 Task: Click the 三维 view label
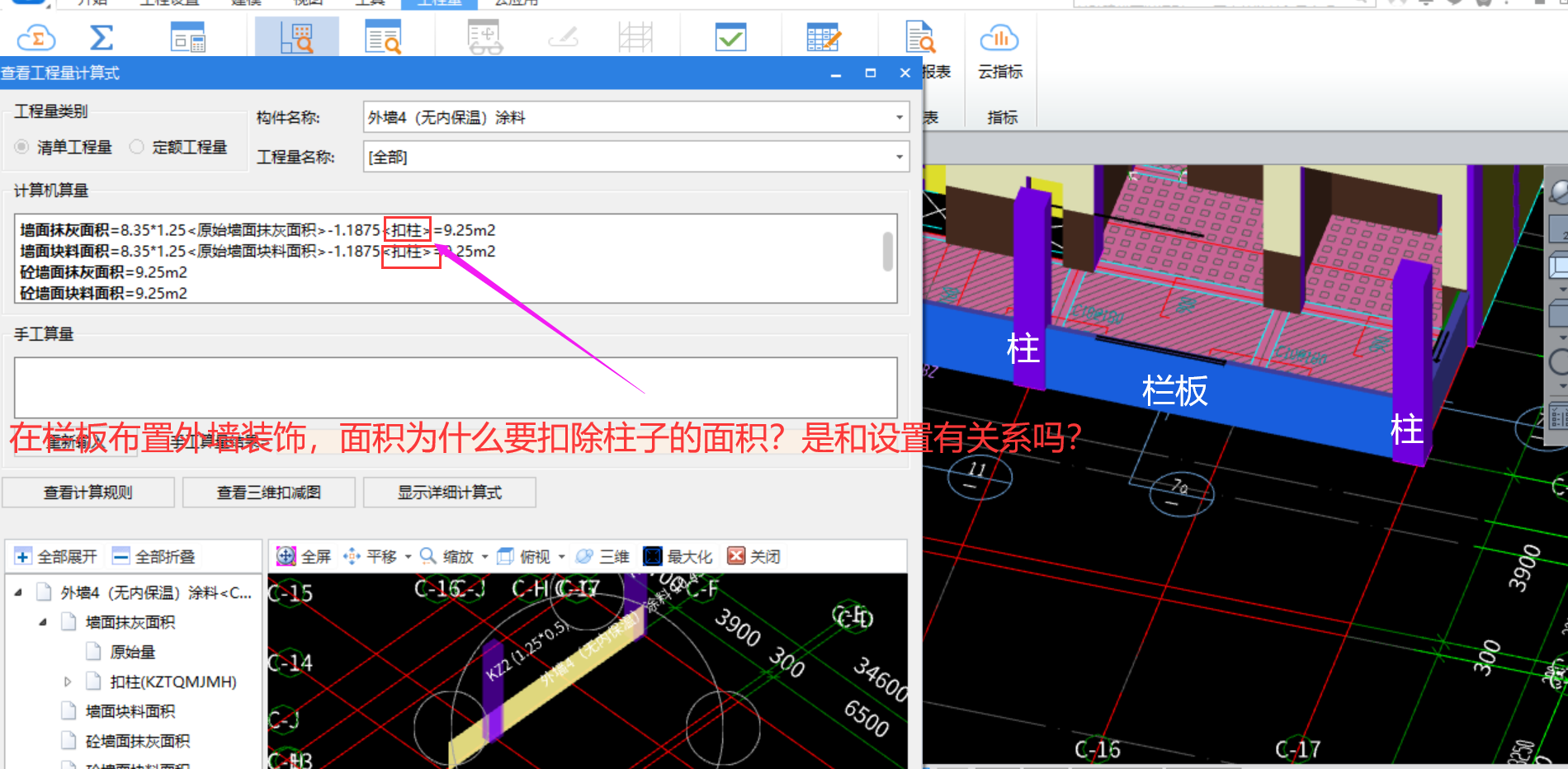click(x=615, y=557)
